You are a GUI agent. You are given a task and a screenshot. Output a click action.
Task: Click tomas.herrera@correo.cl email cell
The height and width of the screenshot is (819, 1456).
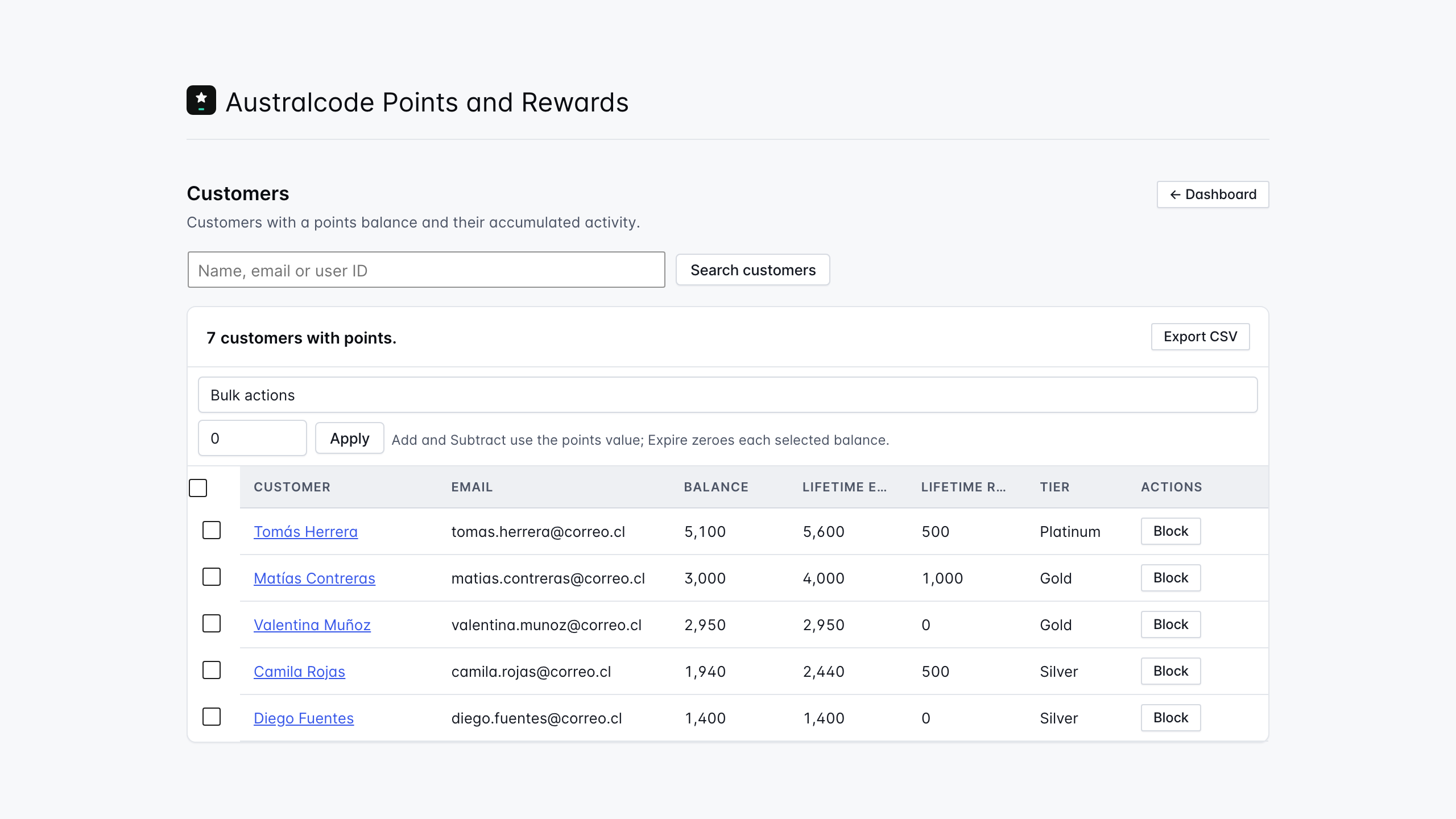click(538, 531)
